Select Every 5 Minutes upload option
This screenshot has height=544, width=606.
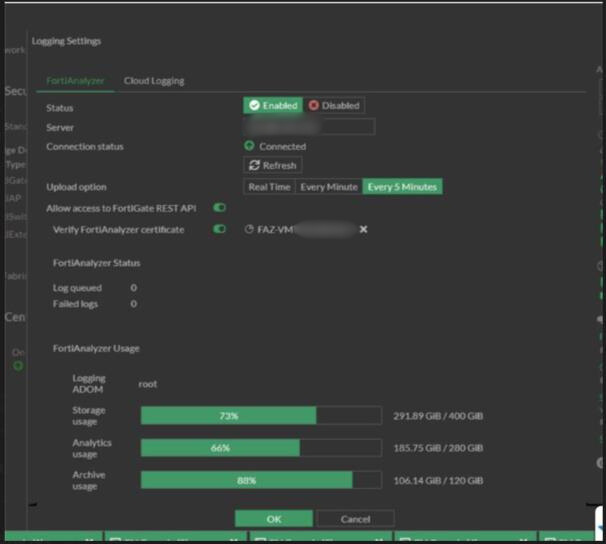[x=402, y=187]
